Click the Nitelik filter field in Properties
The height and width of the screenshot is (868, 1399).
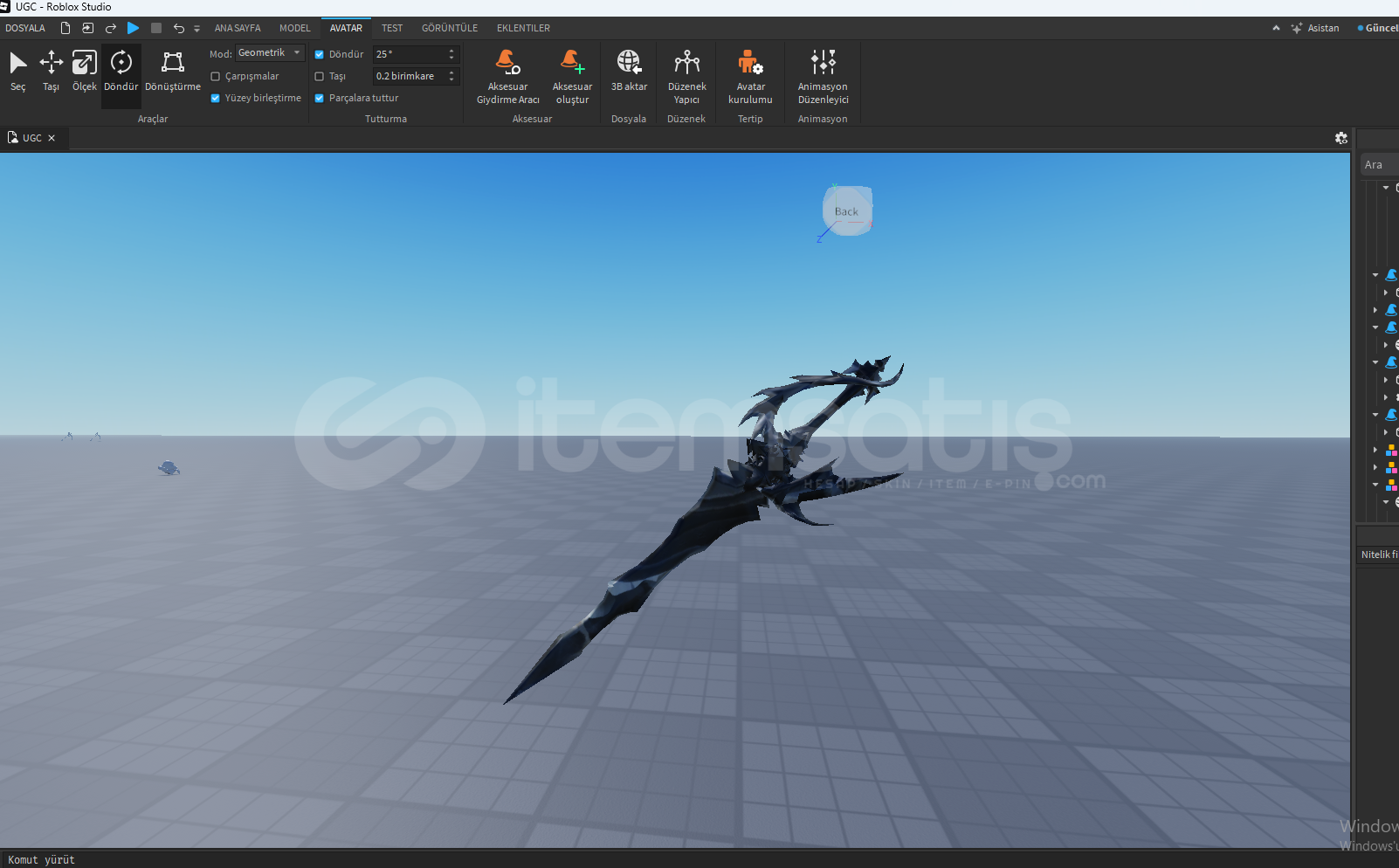click(x=1379, y=555)
